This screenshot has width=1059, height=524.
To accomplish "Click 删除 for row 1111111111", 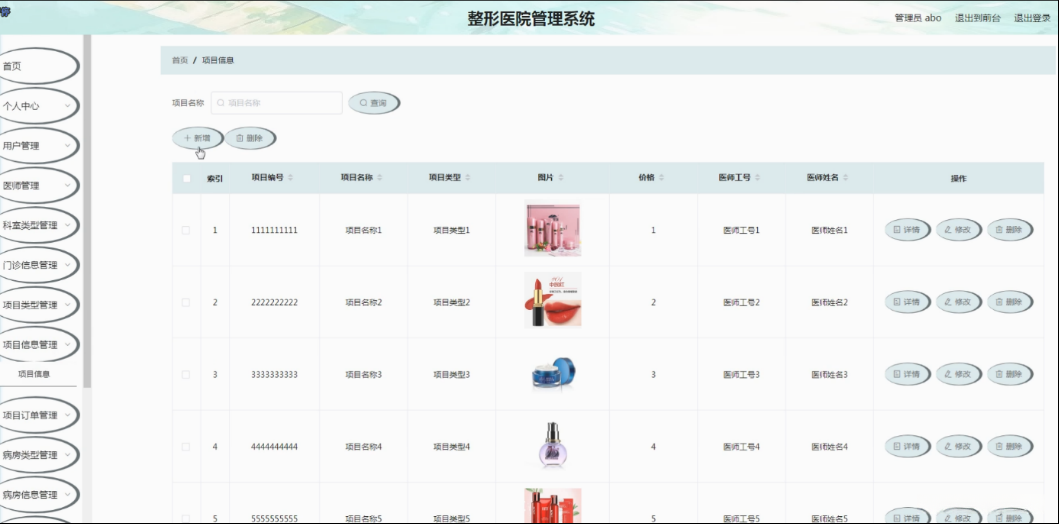I will point(1009,230).
